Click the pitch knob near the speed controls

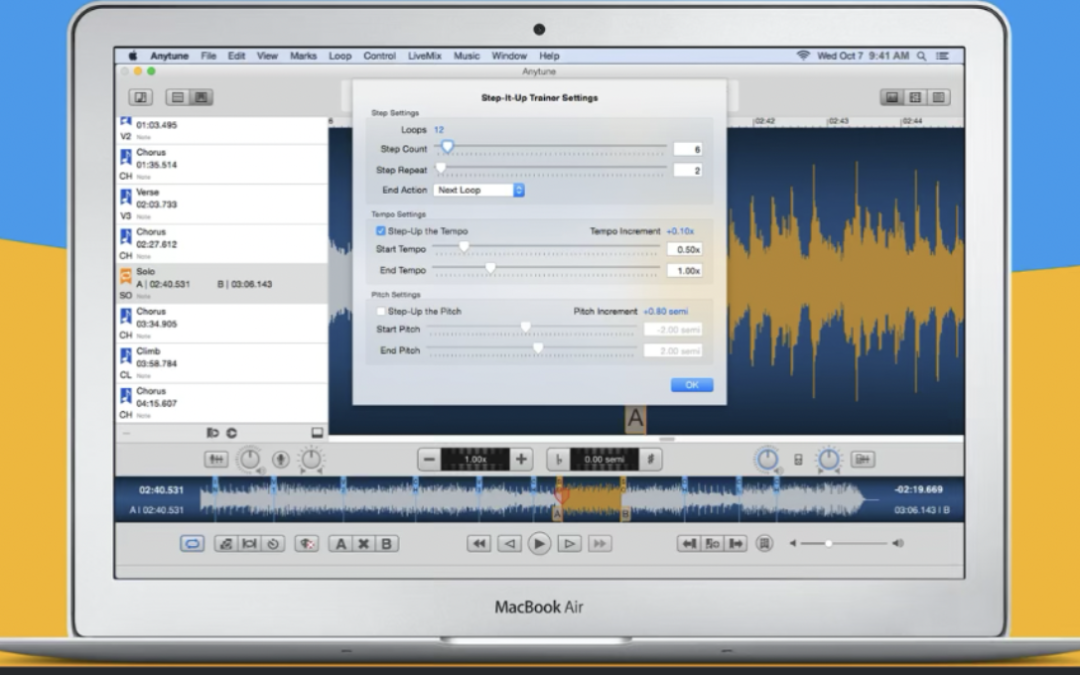pos(311,459)
